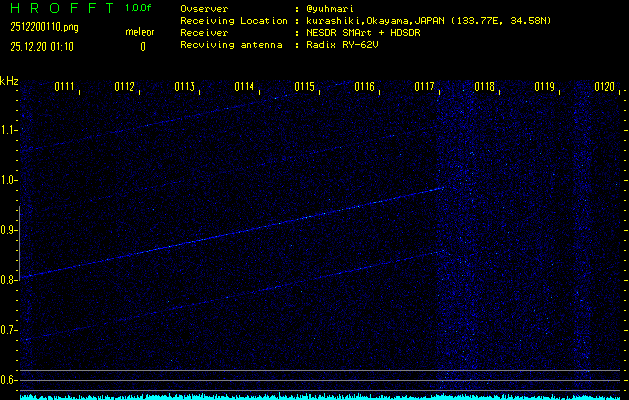Click the 0.6 kHz axis label

(x=8, y=380)
